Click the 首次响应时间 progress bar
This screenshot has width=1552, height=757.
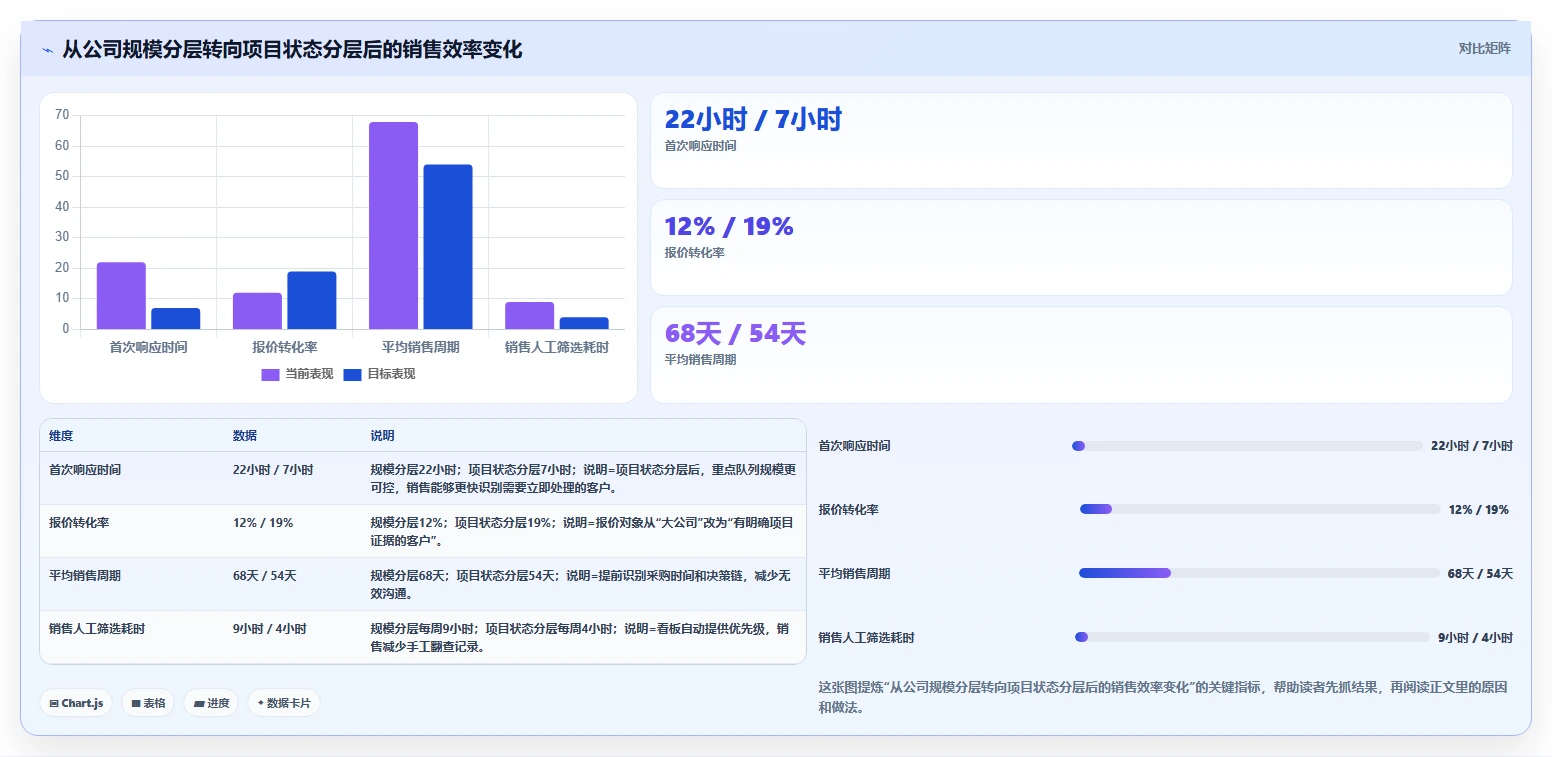(x=1247, y=446)
